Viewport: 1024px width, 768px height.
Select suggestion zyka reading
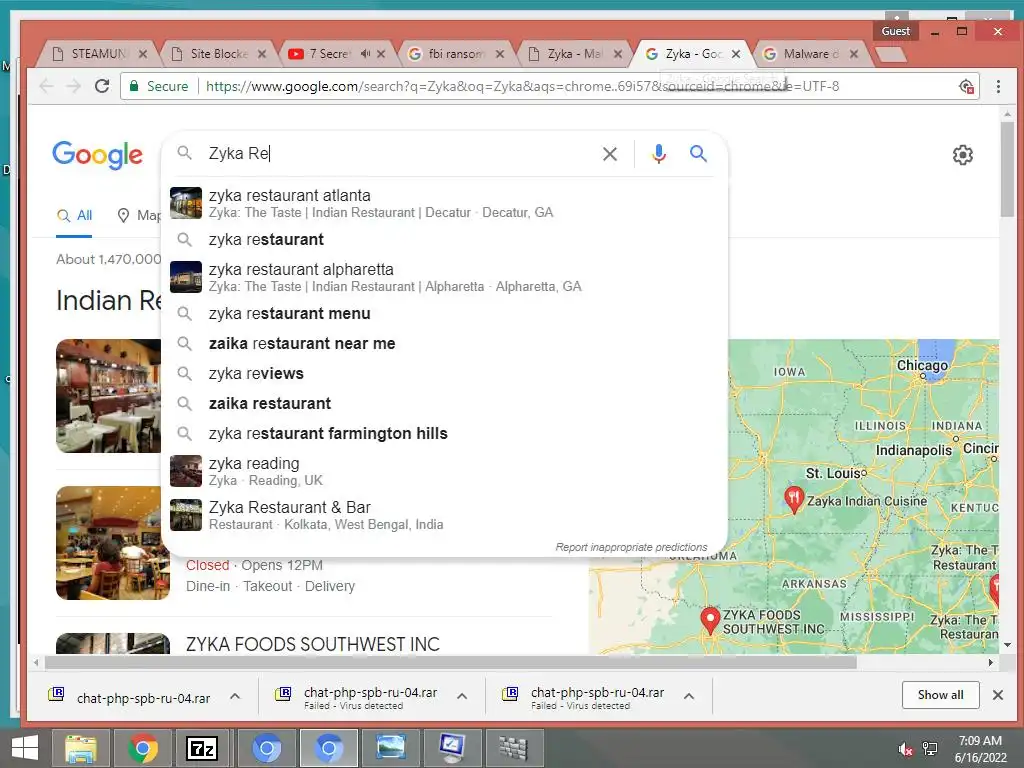[444, 471]
